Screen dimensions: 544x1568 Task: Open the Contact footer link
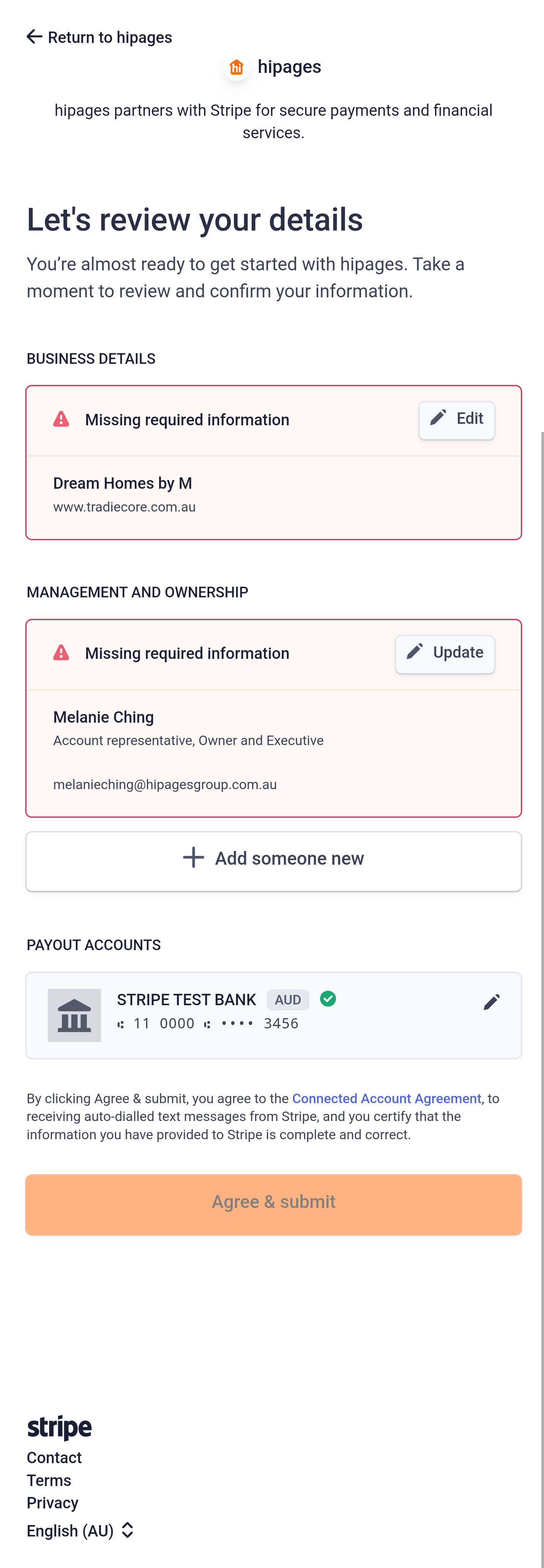54,1458
